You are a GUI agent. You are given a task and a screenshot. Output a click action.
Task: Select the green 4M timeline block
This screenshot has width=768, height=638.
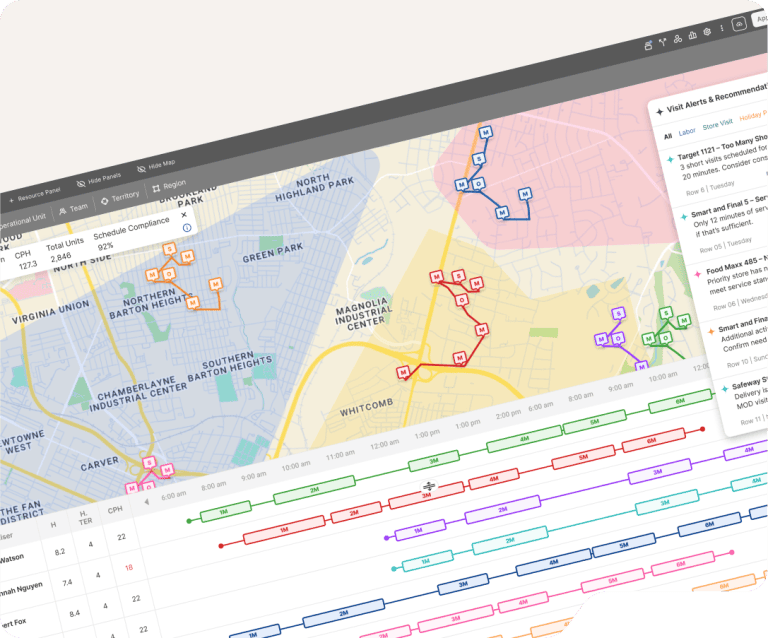click(x=524, y=439)
